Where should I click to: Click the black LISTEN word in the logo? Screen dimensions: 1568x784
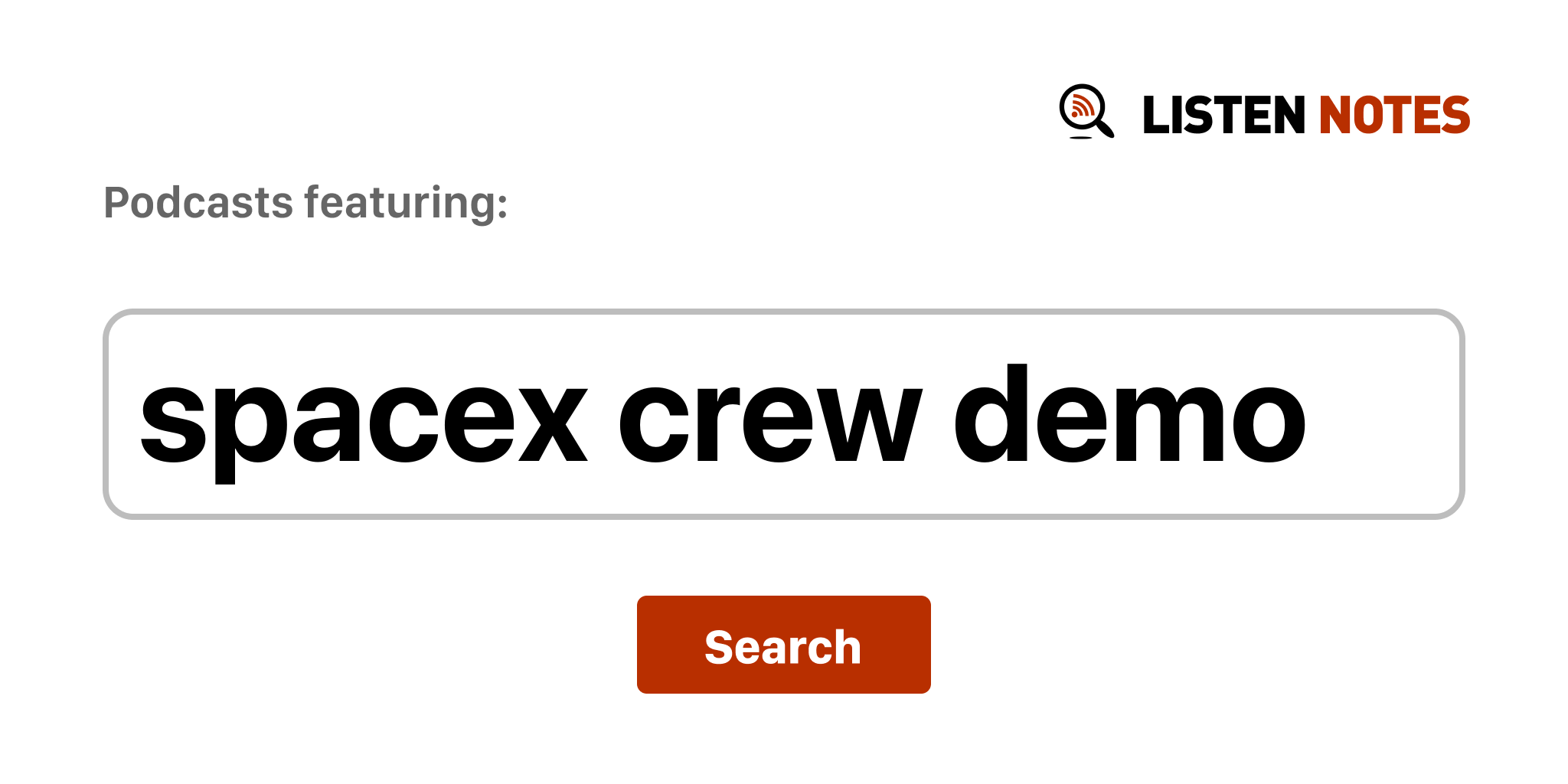(1223, 116)
